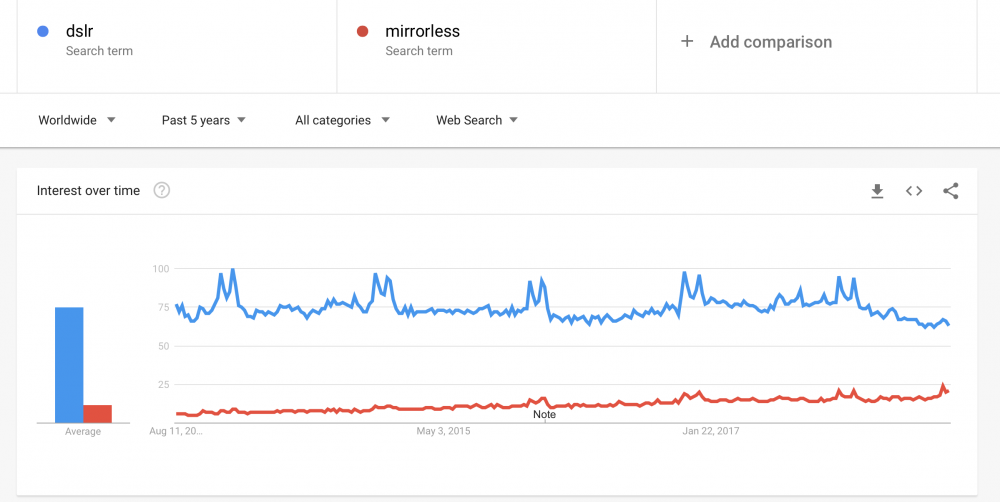Viewport: 1000px width, 502px height.
Task: Click the Note marker on the chart
Action: click(x=544, y=414)
